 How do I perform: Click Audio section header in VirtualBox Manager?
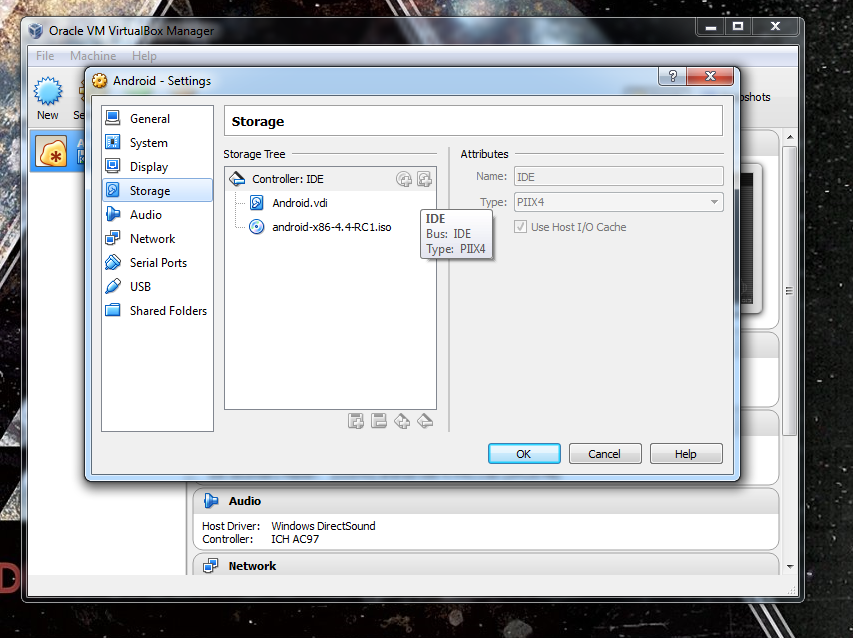click(x=486, y=501)
